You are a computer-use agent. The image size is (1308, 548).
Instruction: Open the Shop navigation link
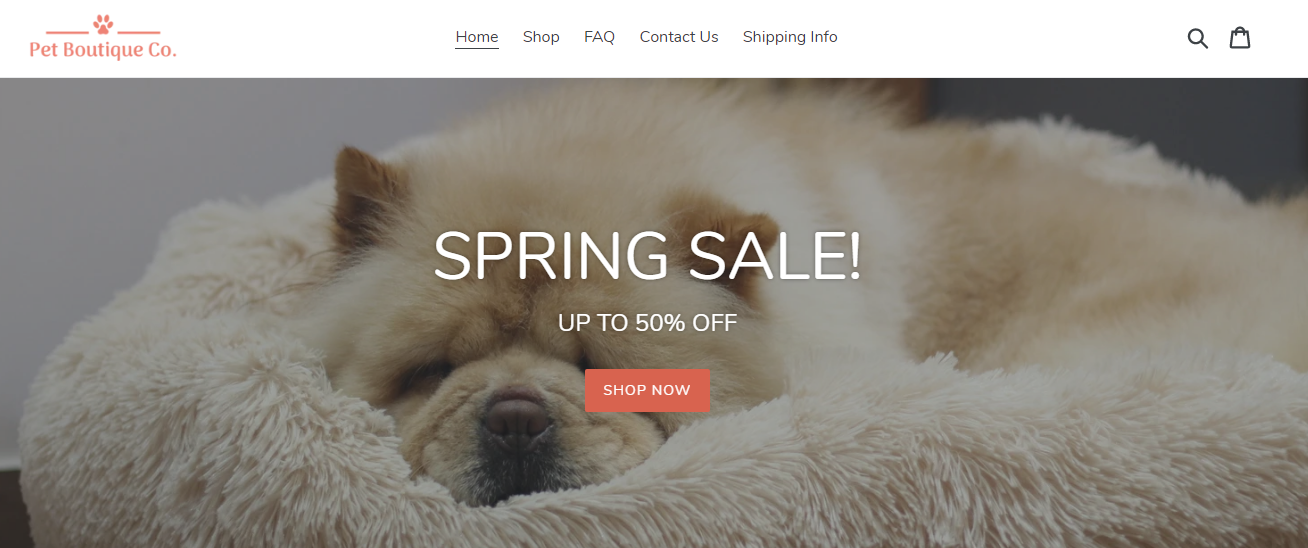pyautogui.click(x=541, y=37)
